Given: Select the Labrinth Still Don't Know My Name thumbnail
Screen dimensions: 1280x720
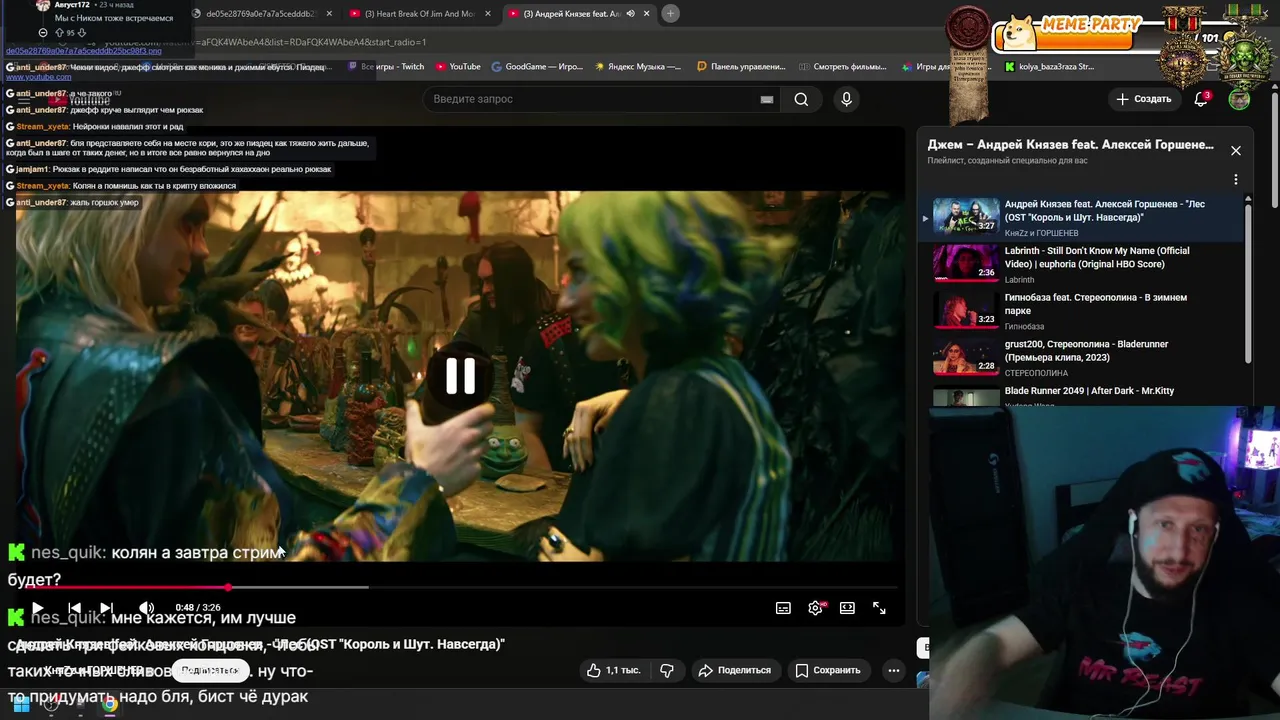Looking at the screenshot, I should click(x=966, y=262).
